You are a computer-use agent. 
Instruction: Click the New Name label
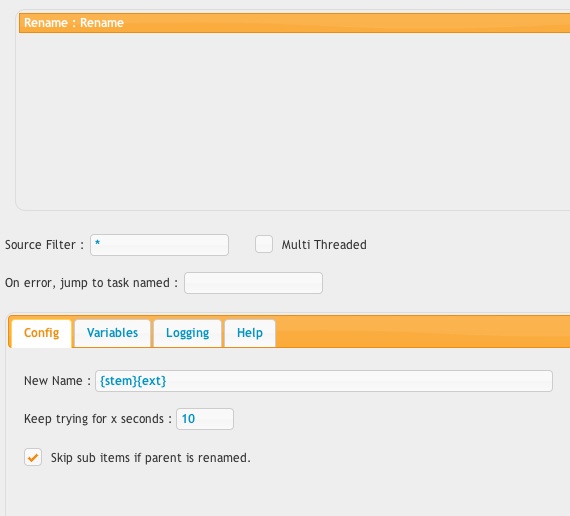click(57, 381)
